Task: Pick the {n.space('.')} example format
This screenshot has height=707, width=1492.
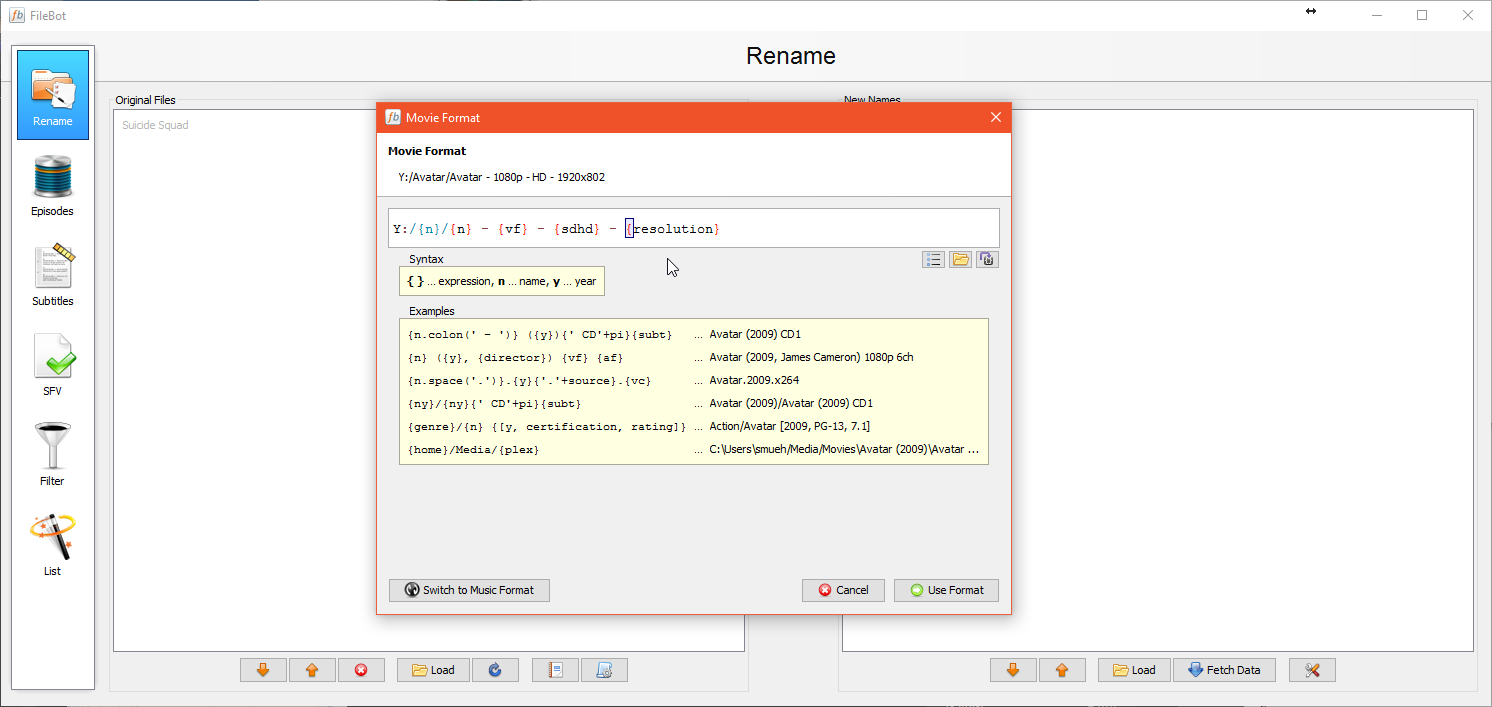Action: 531,380
